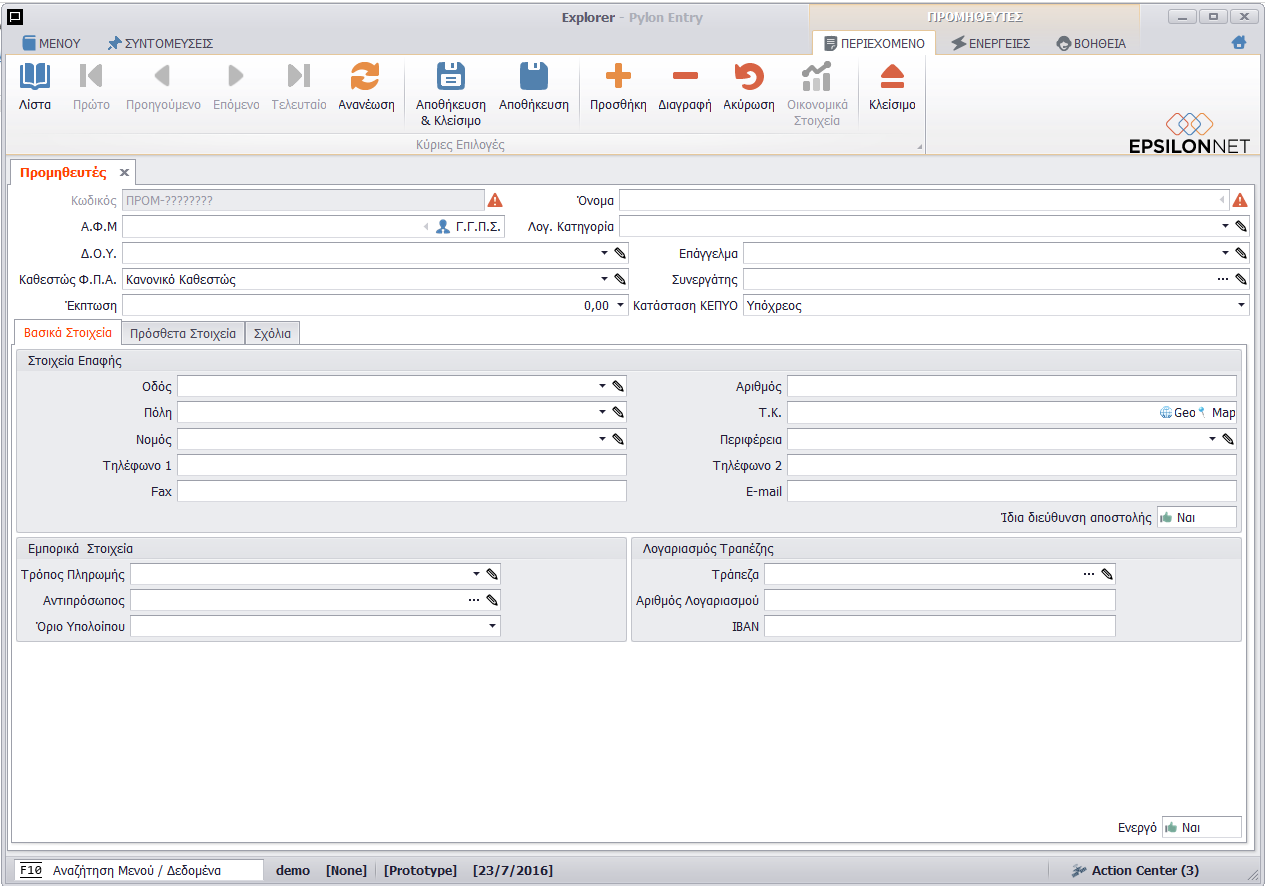
Task: Open the Οδός dropdown arrow
Action: coord(602,386)
